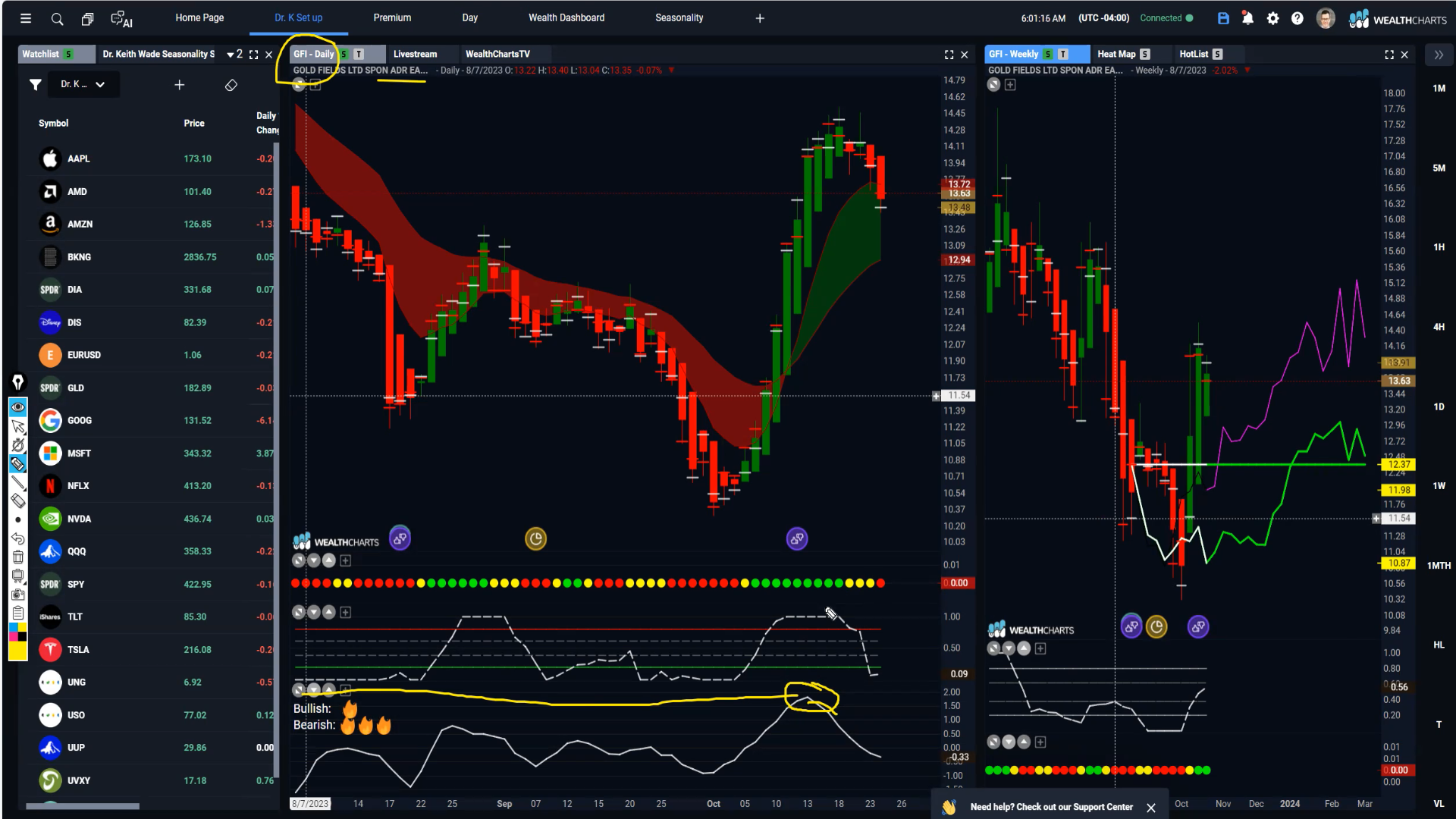Screen dimensions: 1456x819
Task: Click the camera snapshot icon
Action: [x=18, y=595]
